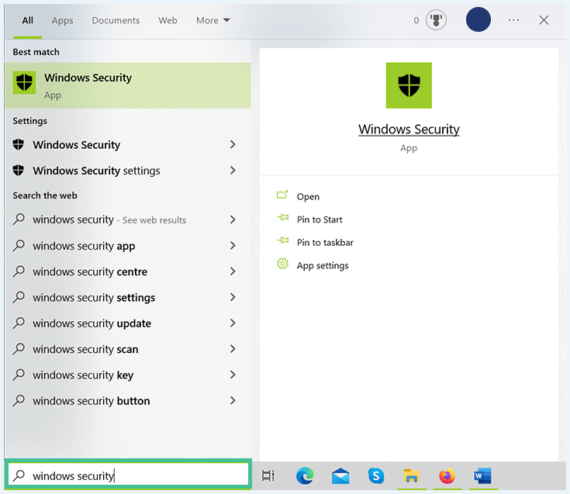
Task: Click the Task View icon
Action: (x=268, y=476)
